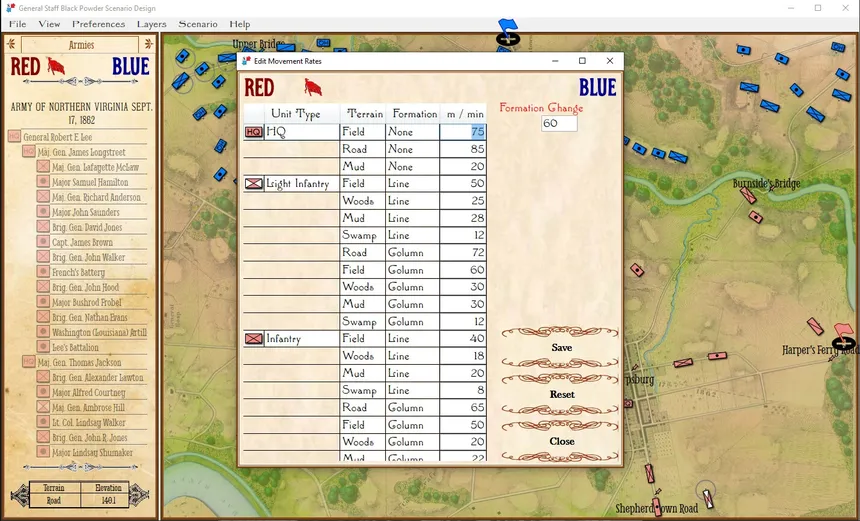Click Infantry Road Column rate 65
Viewport: 860px width, 521px height.
tap(462, 407)
